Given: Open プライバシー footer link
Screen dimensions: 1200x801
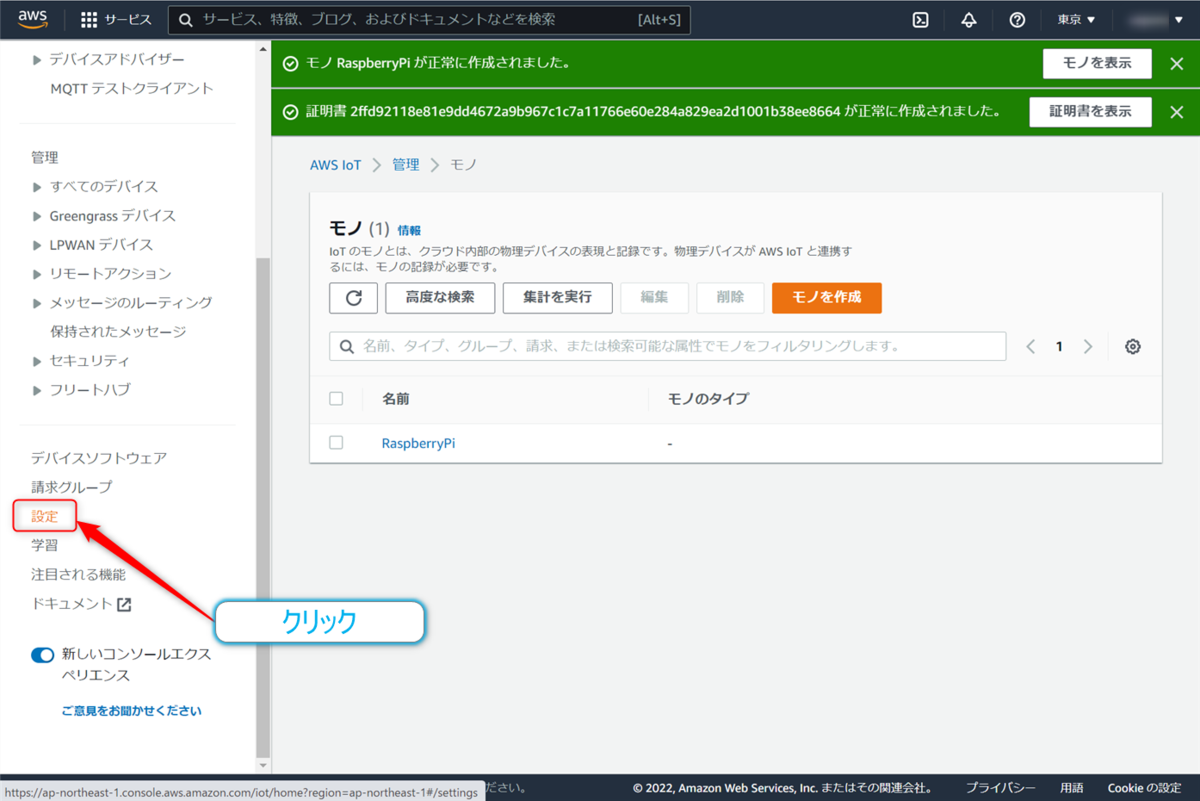Looking at the screenshot, I should pos(1000,788).
